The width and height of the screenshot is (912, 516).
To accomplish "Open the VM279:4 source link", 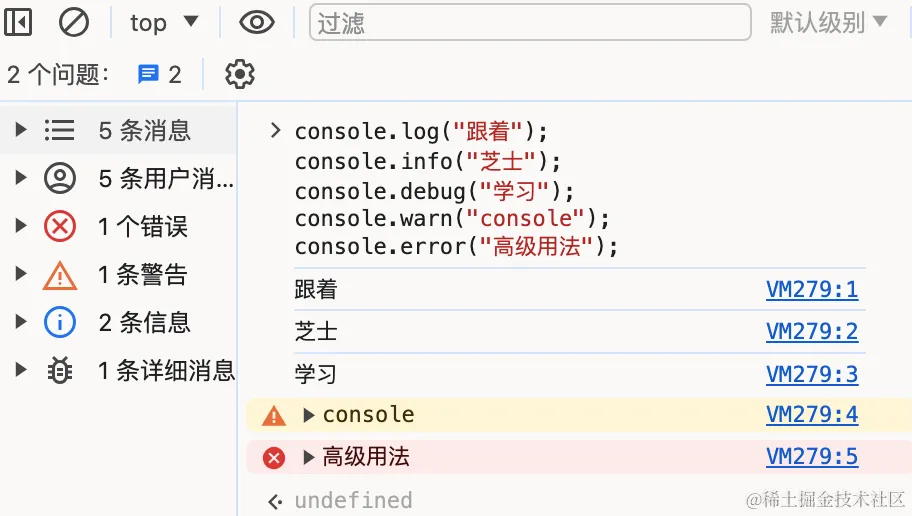I will pyautogui.click(x=812, y=415).
